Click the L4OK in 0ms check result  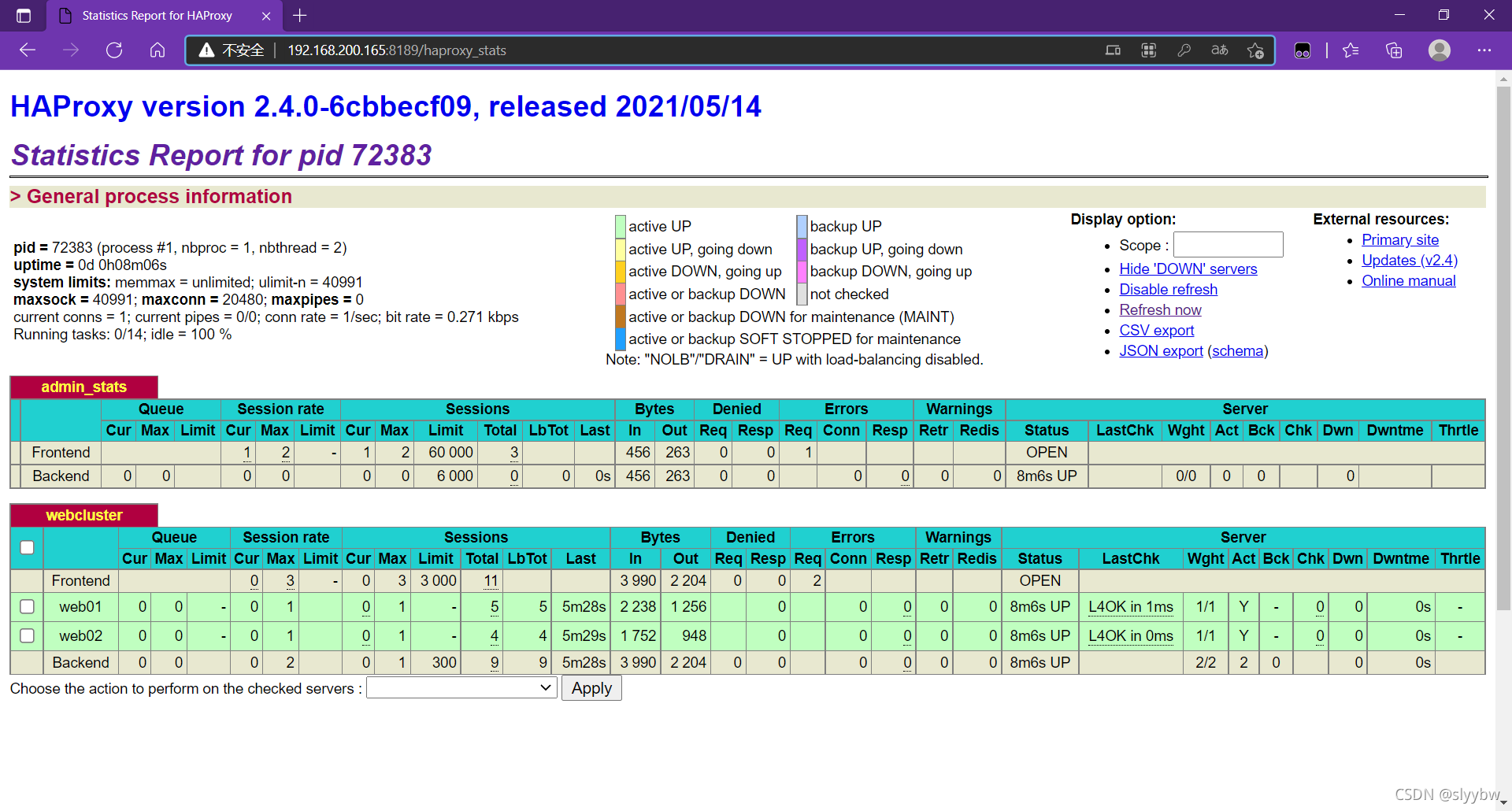pyautogui.click(x=1131, y=635)
